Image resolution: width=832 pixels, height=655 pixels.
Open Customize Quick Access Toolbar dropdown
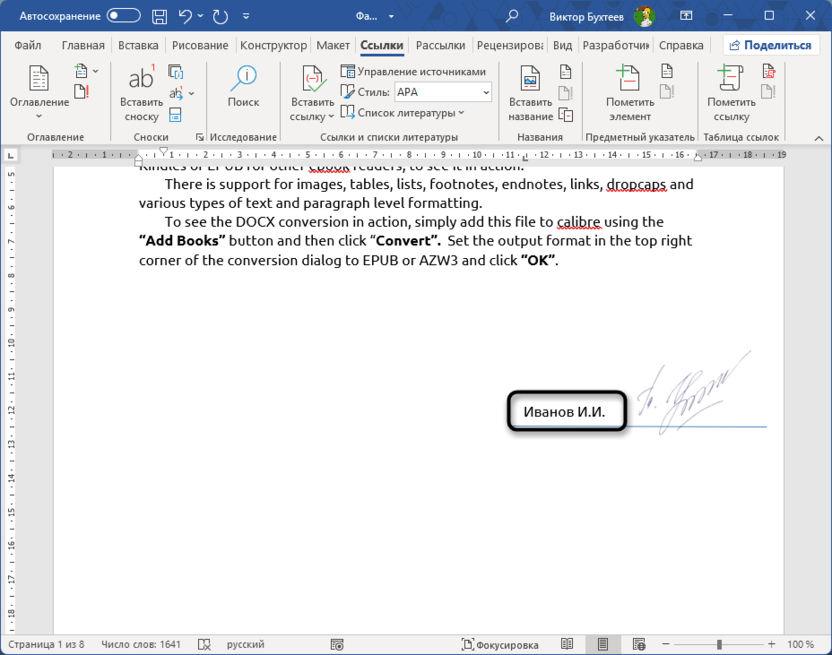[246, 16]
